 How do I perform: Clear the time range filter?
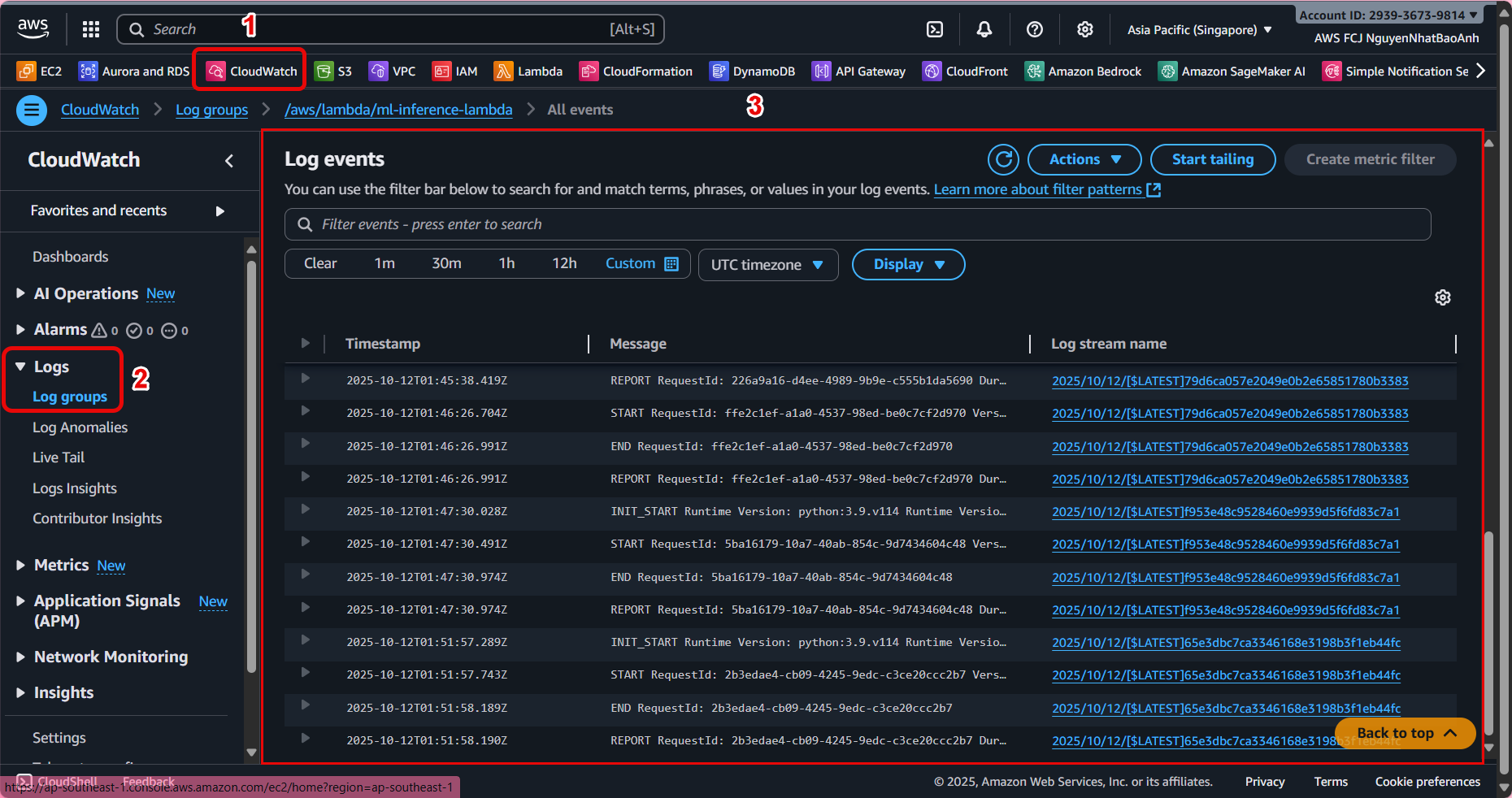[320, 263]
